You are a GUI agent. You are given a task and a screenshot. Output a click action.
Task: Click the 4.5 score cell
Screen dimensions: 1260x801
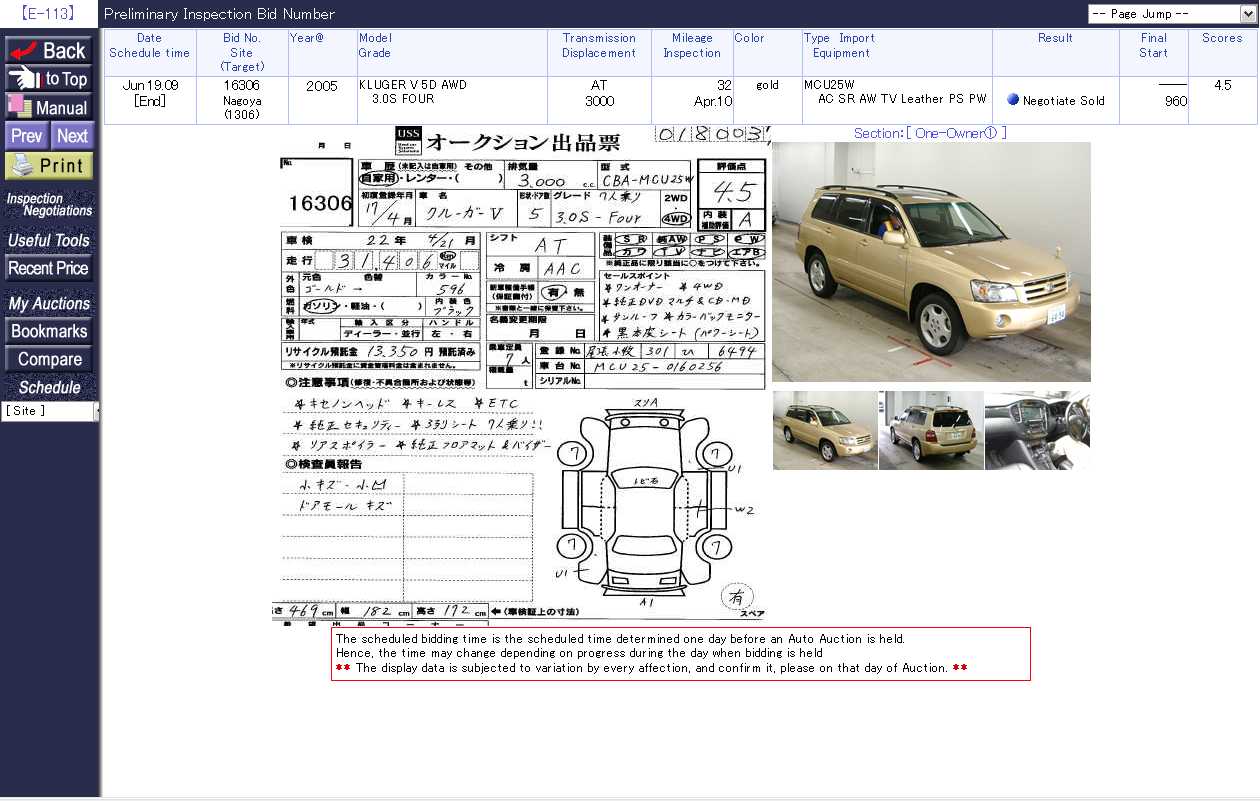click(1222, 85)
